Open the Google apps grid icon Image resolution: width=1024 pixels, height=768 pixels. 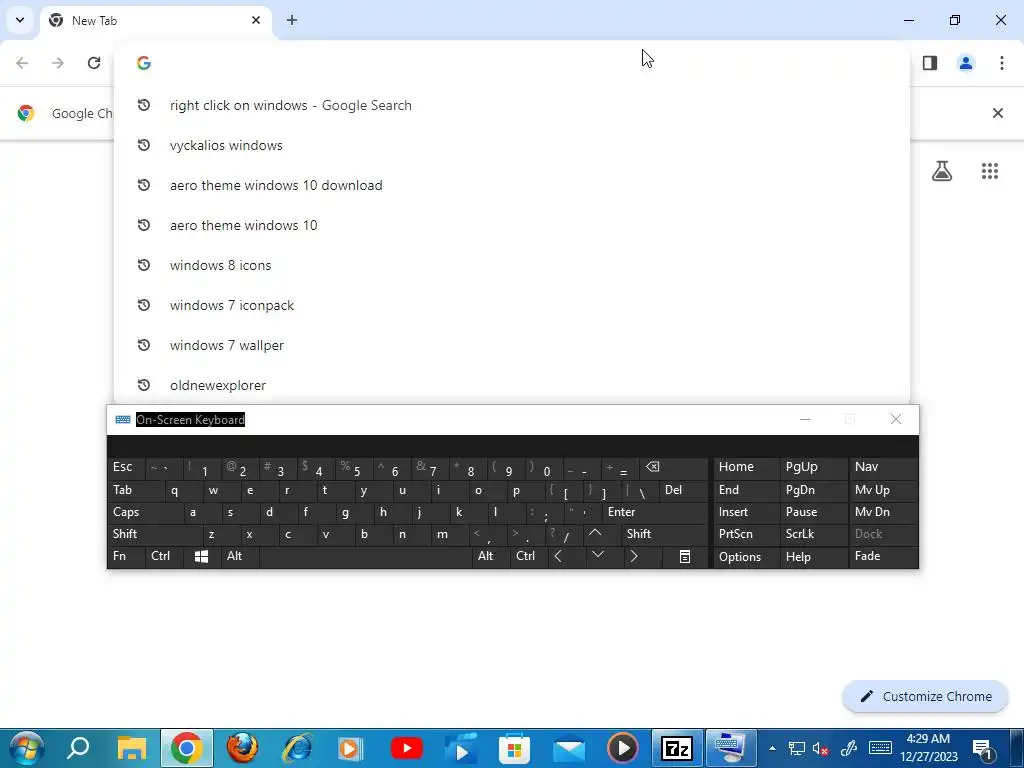coord(990,171)
